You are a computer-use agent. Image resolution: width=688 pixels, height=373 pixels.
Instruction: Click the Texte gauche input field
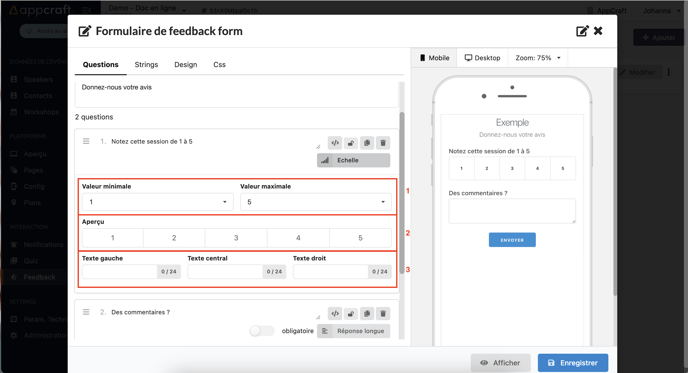pyautogui.click(x=119, y=272)
